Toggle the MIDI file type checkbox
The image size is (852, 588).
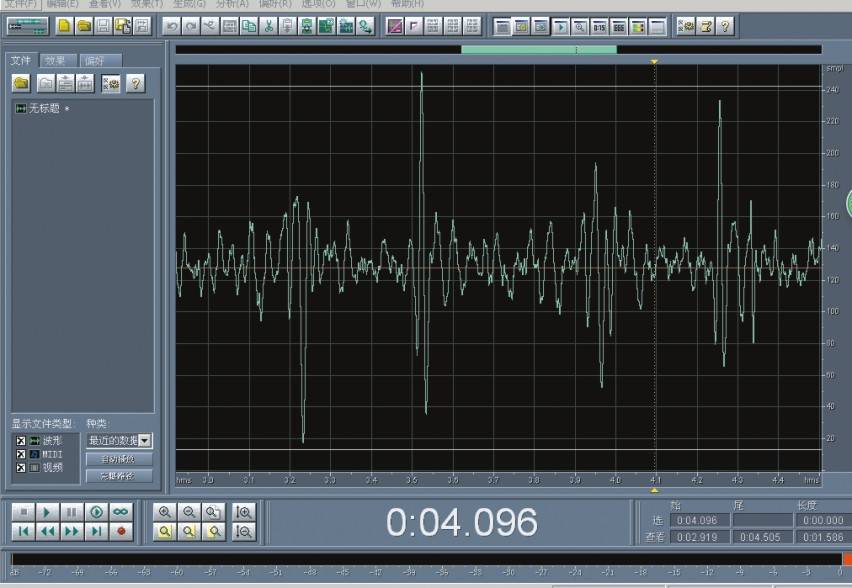(x=20, y=453)
